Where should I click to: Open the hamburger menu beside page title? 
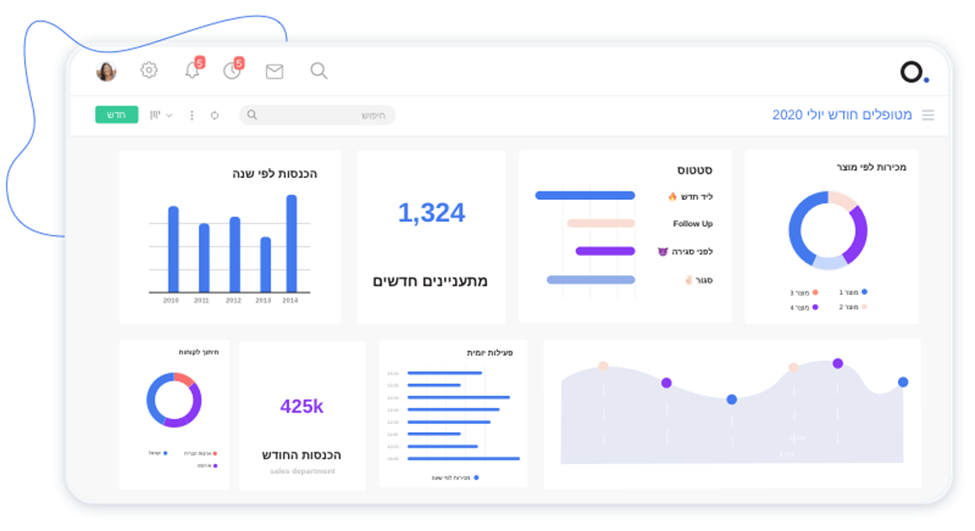tap(928, 115)
